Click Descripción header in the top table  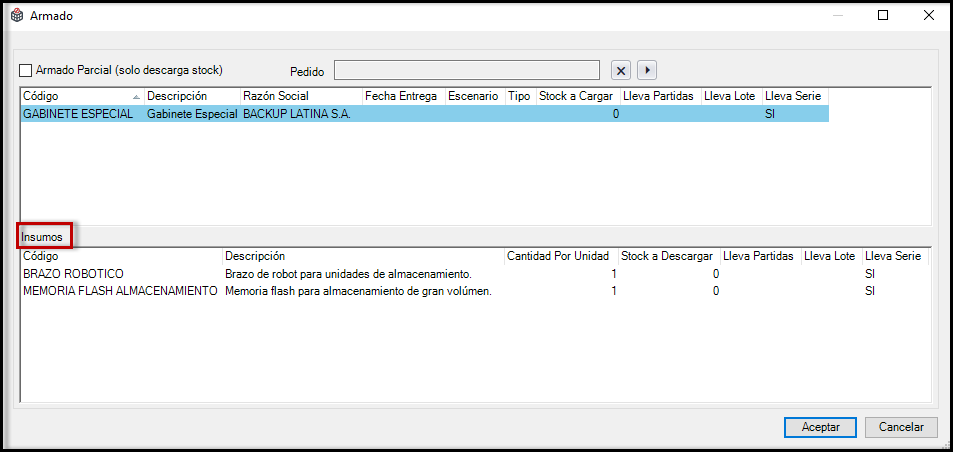pyautogui.click(x=192, y=96)
